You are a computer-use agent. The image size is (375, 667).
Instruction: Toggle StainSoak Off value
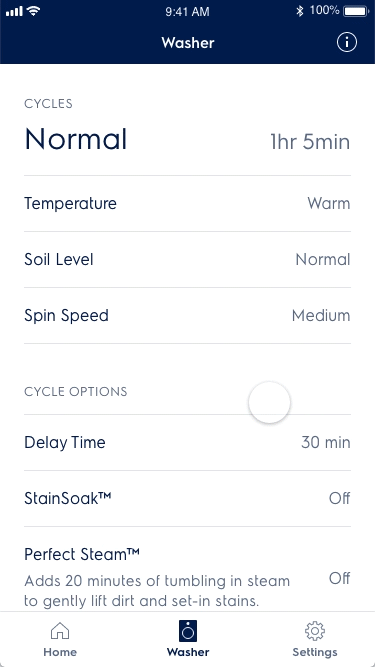coord(339,498)
